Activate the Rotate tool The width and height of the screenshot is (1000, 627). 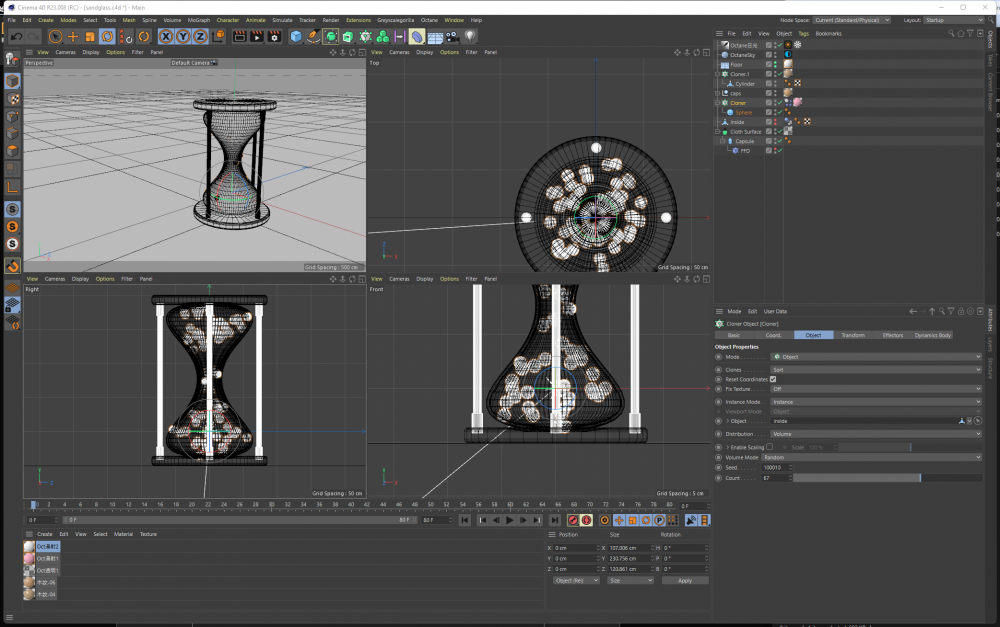click(107, 36)
